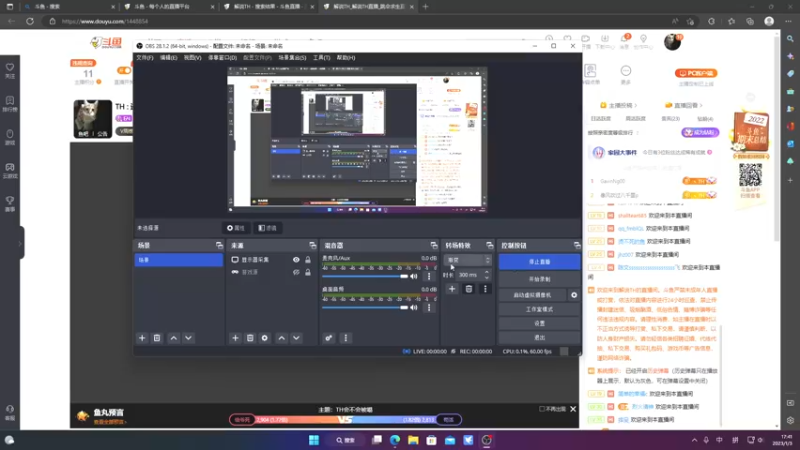This screenshot has width=800, height=450.
Task: Show hidden system tray icons
Action: coord(694,440)
